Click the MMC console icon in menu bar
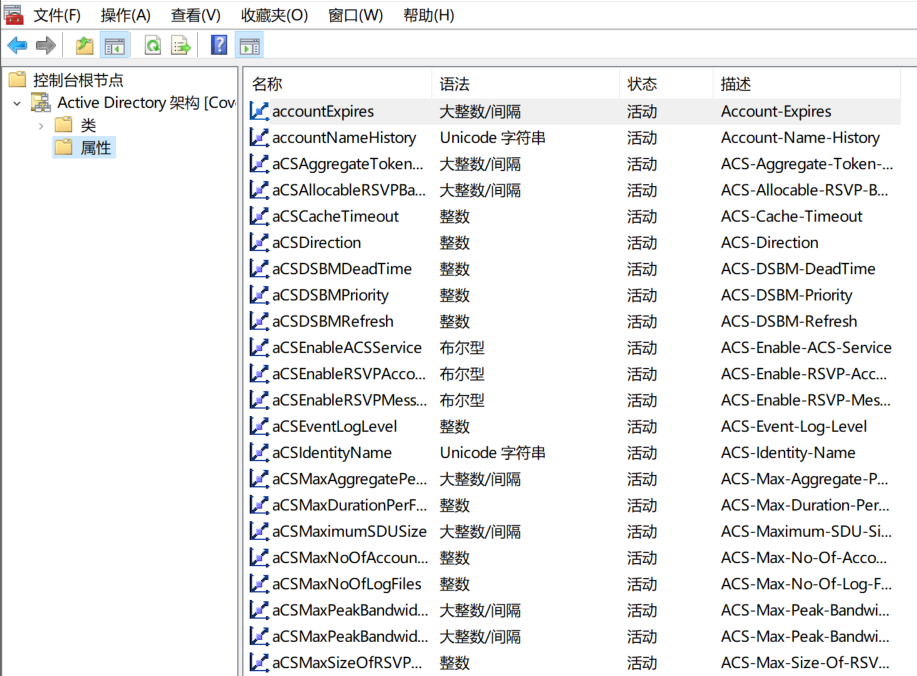This screenshot has height=676, width=917. (13, 14)
